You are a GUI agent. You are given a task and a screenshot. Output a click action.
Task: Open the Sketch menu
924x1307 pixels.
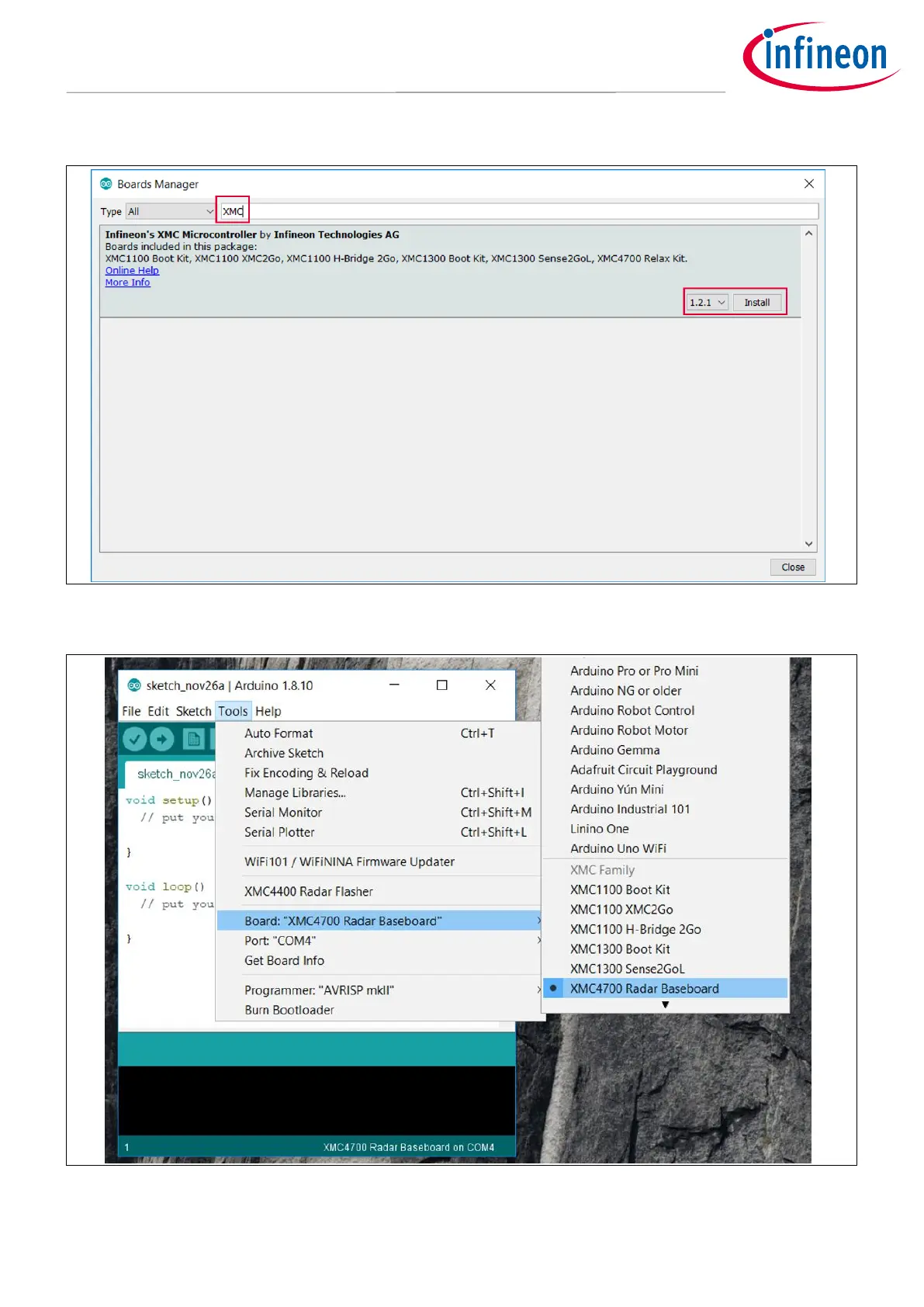pos(193,711)
